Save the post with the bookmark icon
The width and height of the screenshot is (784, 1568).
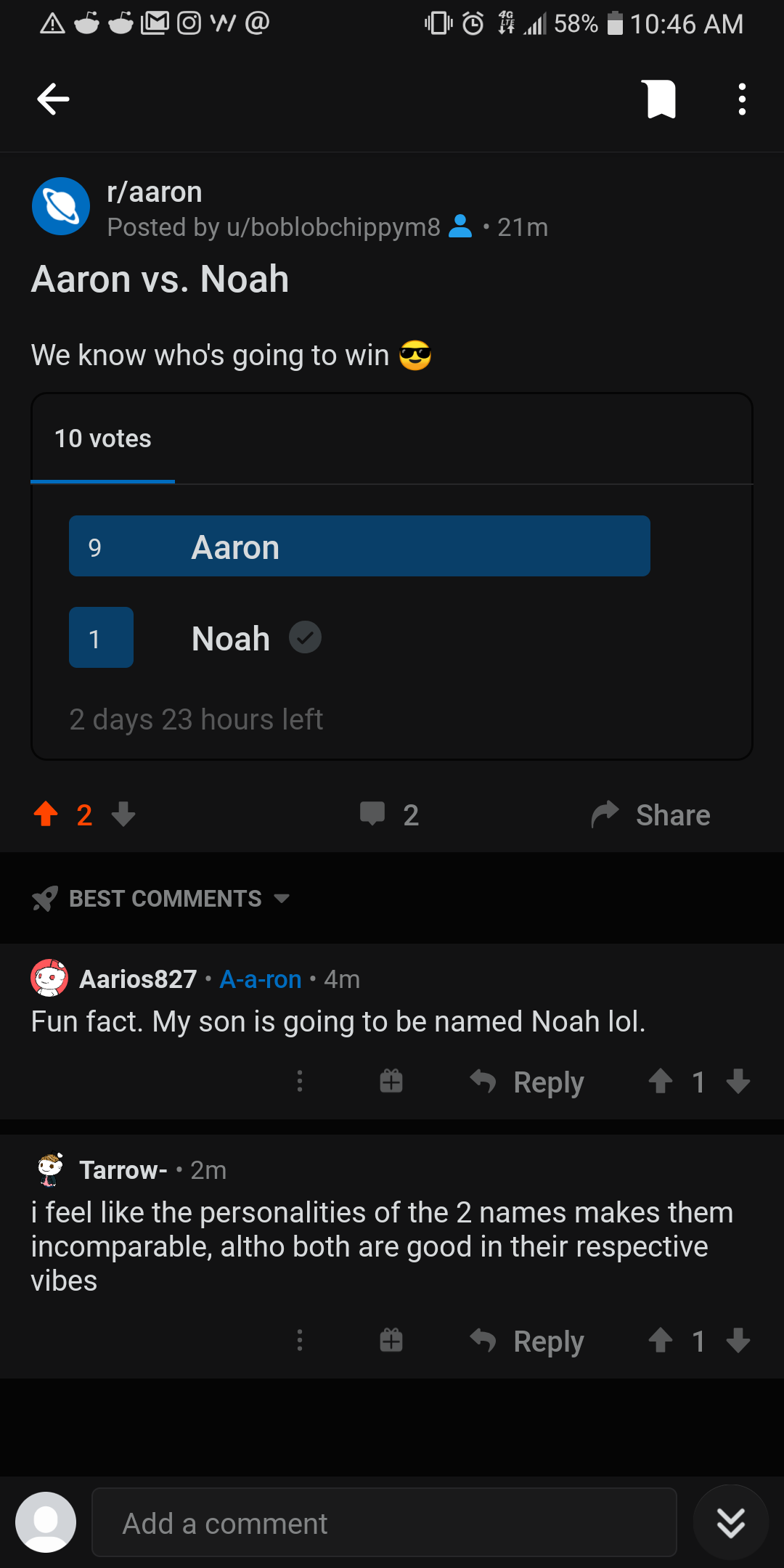point(659,99)
